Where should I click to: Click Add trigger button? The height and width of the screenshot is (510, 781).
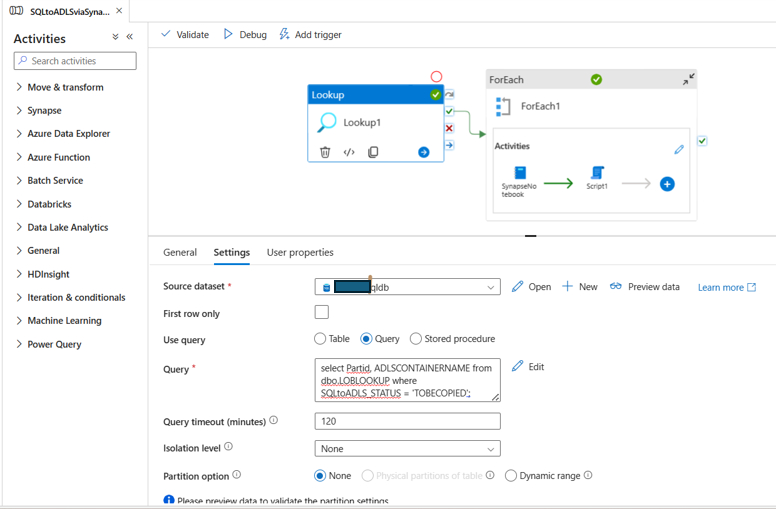pos(310,34)
